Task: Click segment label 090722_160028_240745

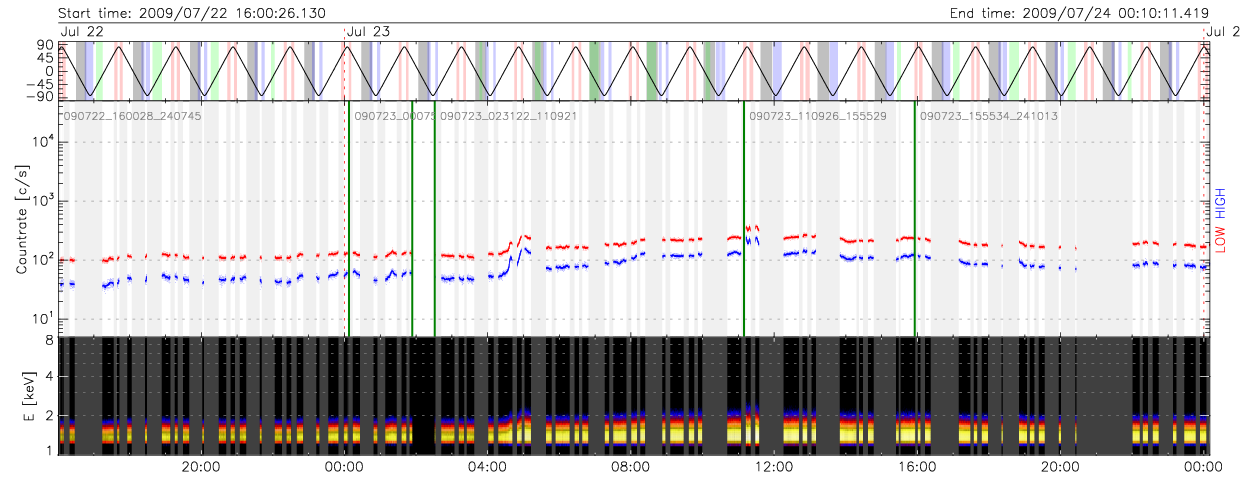Action: (132, 116)
